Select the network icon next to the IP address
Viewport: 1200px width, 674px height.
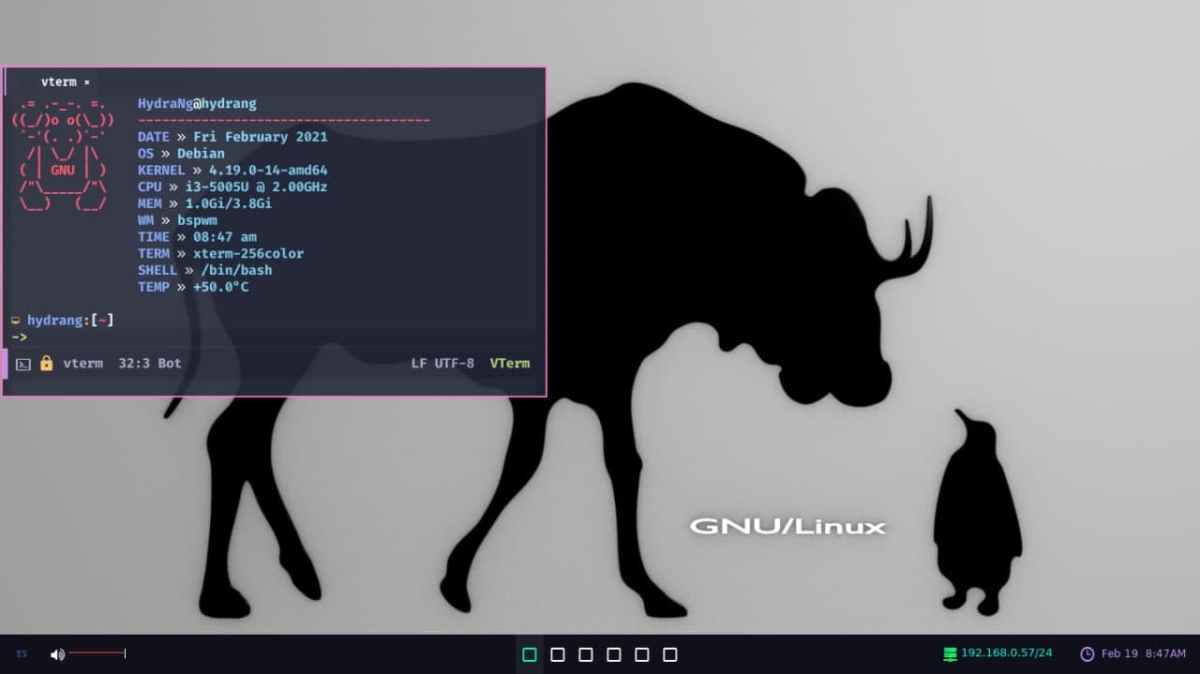[x=947, y=654]
